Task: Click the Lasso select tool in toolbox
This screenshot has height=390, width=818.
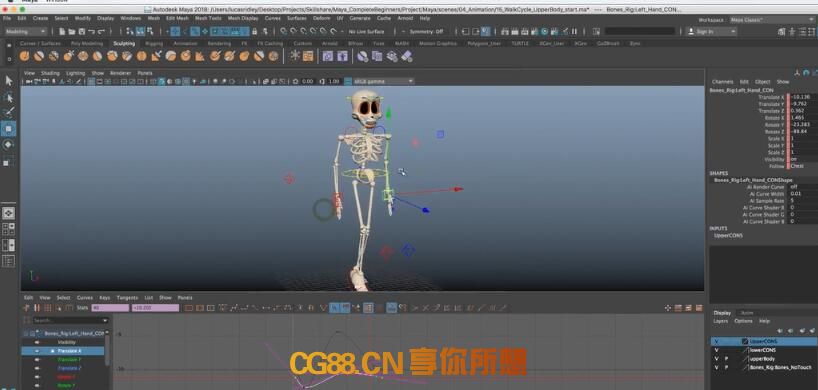Action: click(9, 97)
